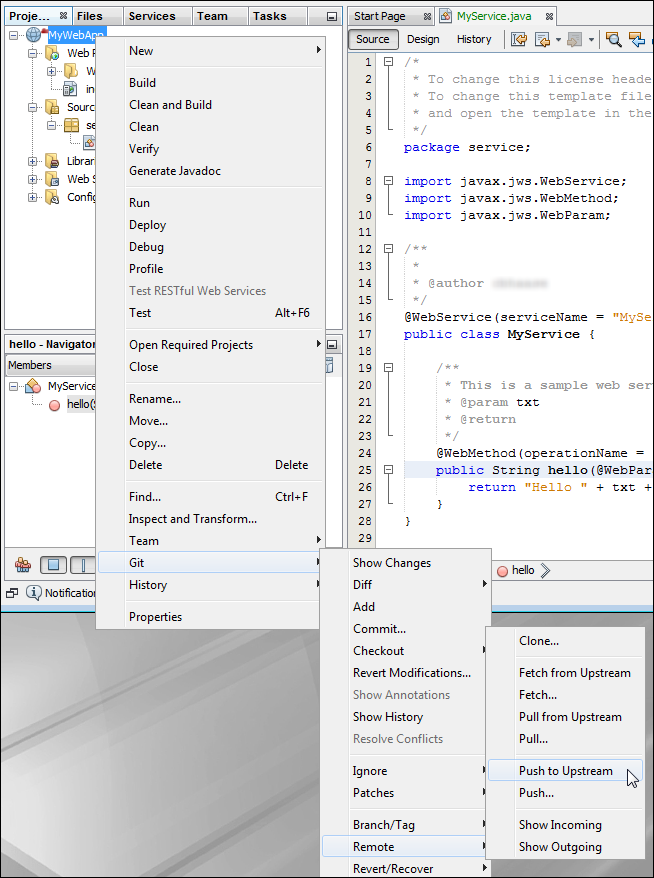This screenshot has height=878, width=654.
Task: Click the Web Pages folder icon
Action: pos(52,54)
